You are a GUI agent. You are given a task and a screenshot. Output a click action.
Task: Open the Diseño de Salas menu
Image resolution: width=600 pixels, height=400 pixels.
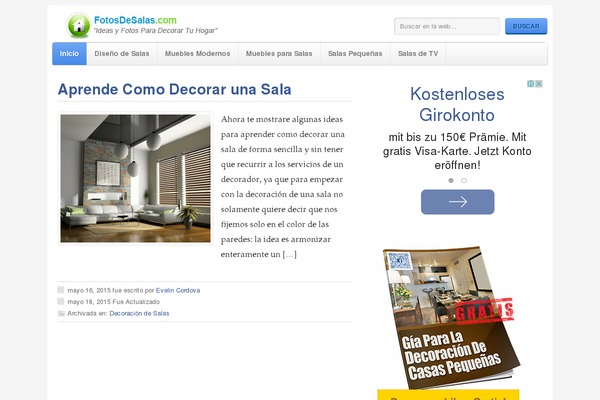point(122,54)
